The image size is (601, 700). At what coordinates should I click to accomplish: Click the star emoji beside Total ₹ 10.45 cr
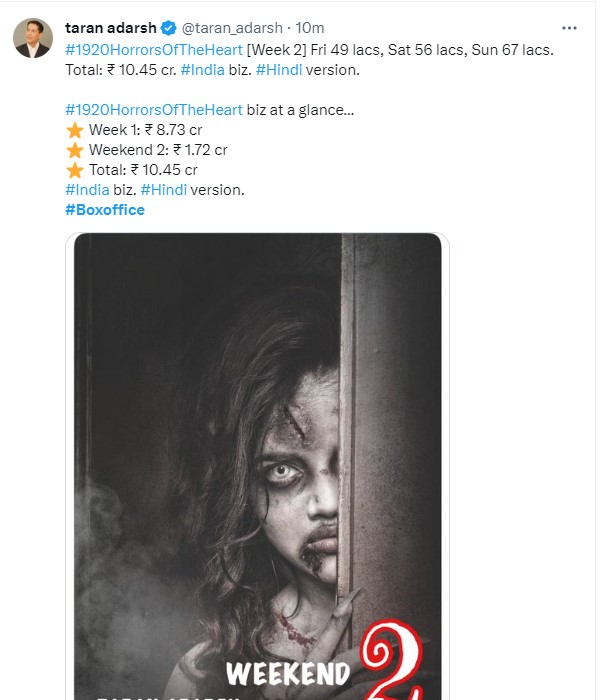[x=75, y=170]
